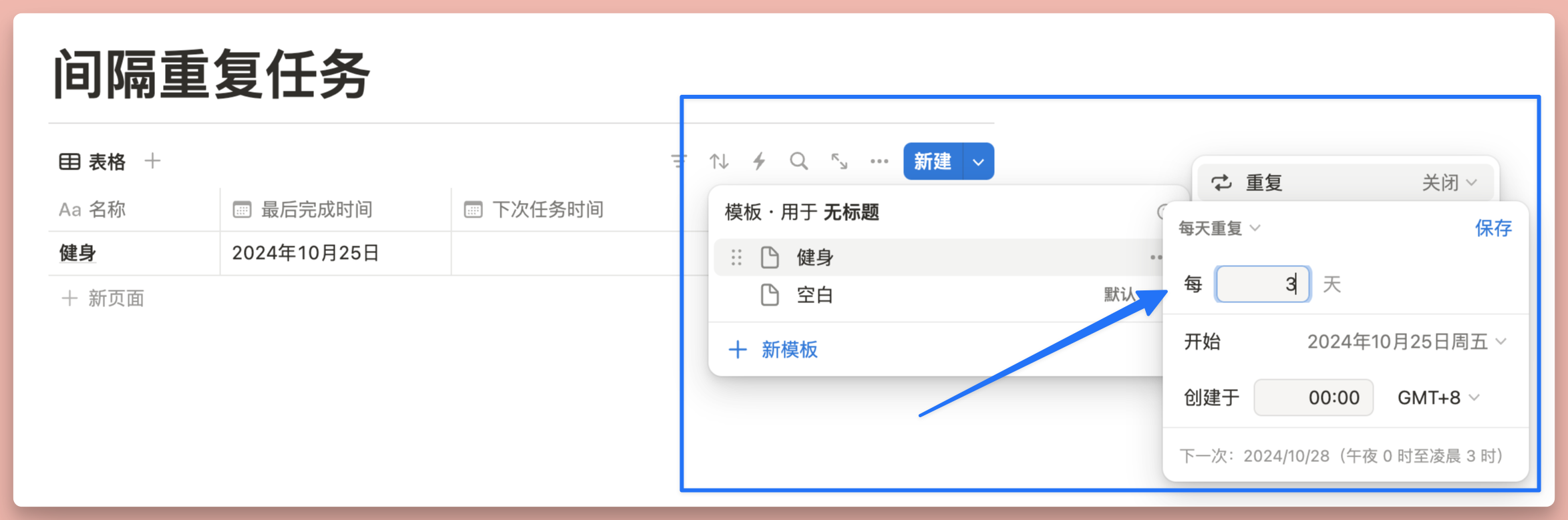Click drag handle beside 健身 template
Image resolution: width=1568 pixels, height=520 pixels.
(x=736, y=257)
